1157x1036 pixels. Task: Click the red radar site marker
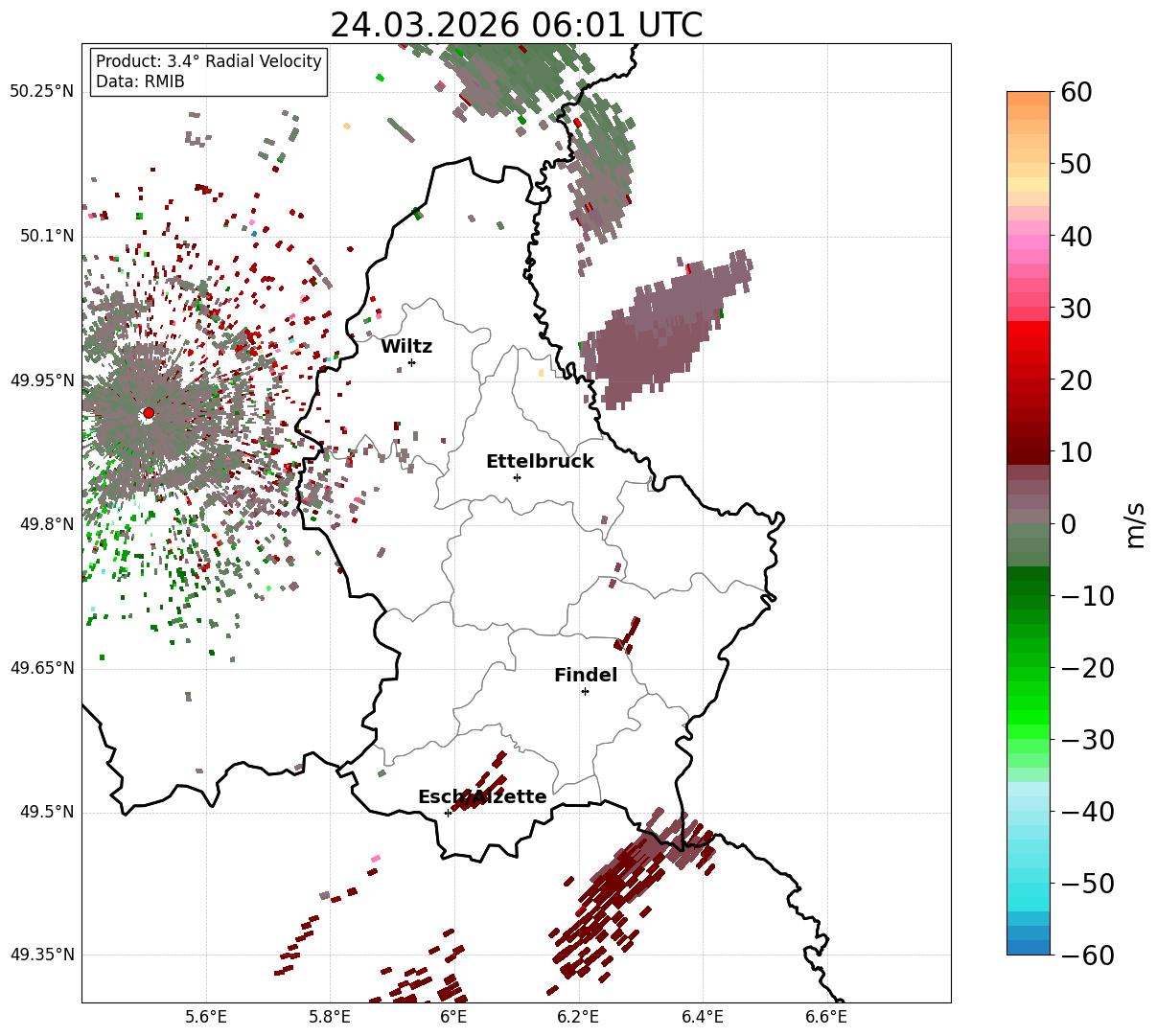pyautogui.click(x=149, y=413)
